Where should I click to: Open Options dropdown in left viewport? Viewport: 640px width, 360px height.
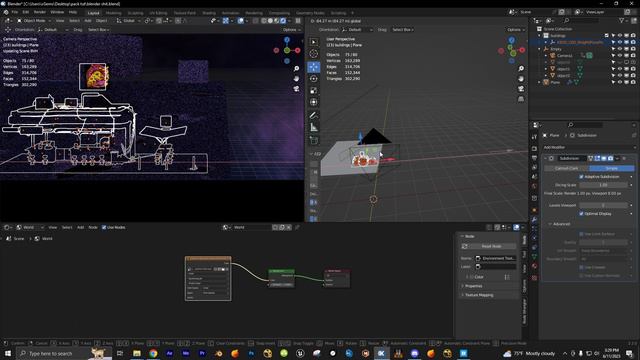click(291, 30)
